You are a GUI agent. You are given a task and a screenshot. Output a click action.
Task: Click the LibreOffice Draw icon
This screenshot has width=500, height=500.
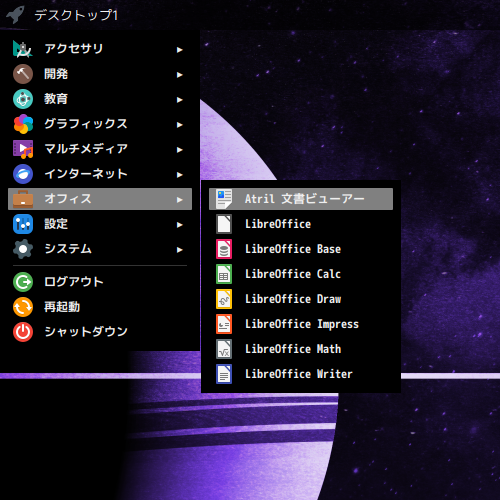224,299
